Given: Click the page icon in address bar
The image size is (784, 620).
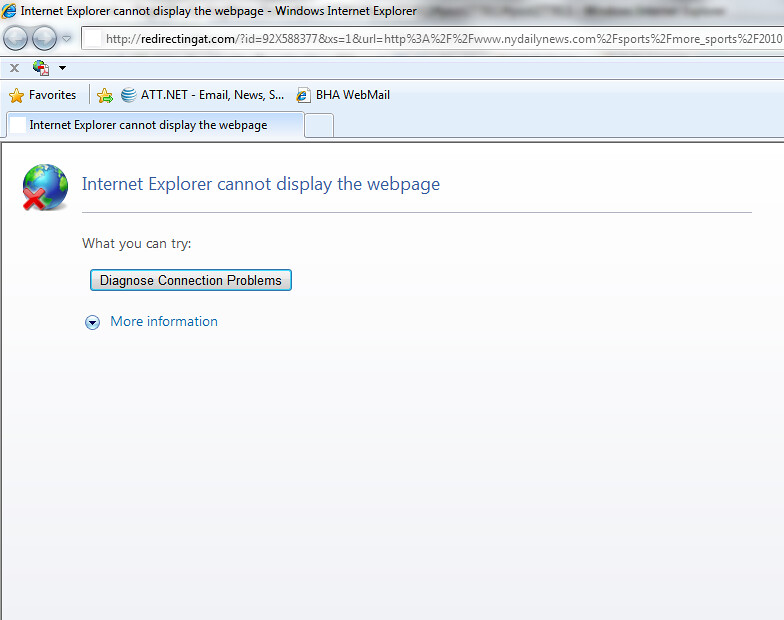Looking at the screenshot, I should click(93, 38).
